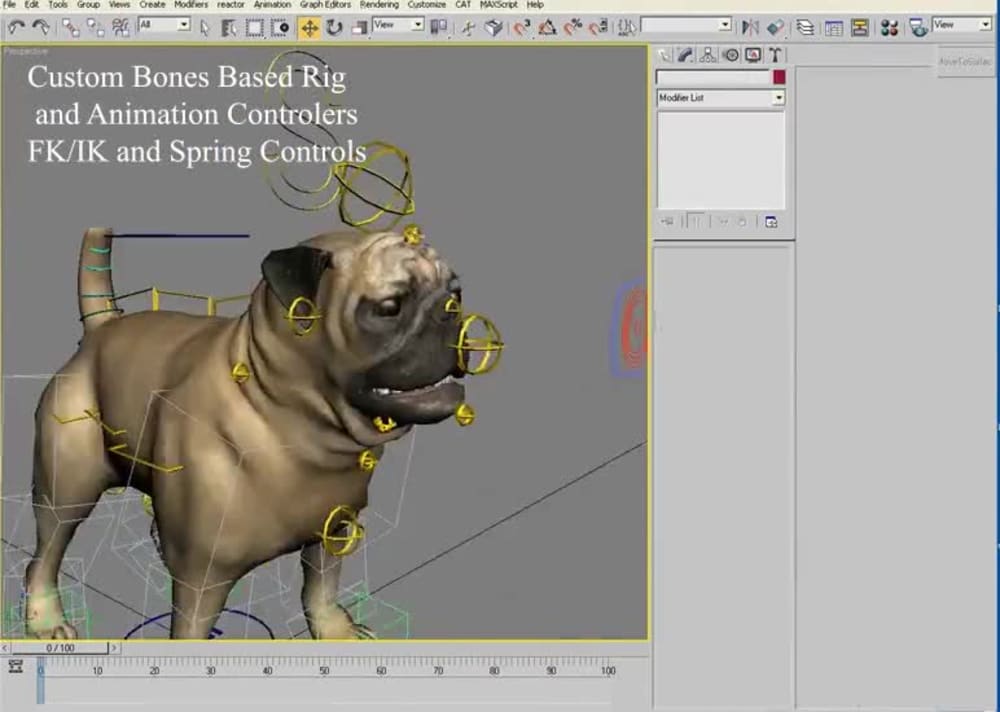Click the object color swatch
Viewport: 1000px width, 712px height.
781,75
